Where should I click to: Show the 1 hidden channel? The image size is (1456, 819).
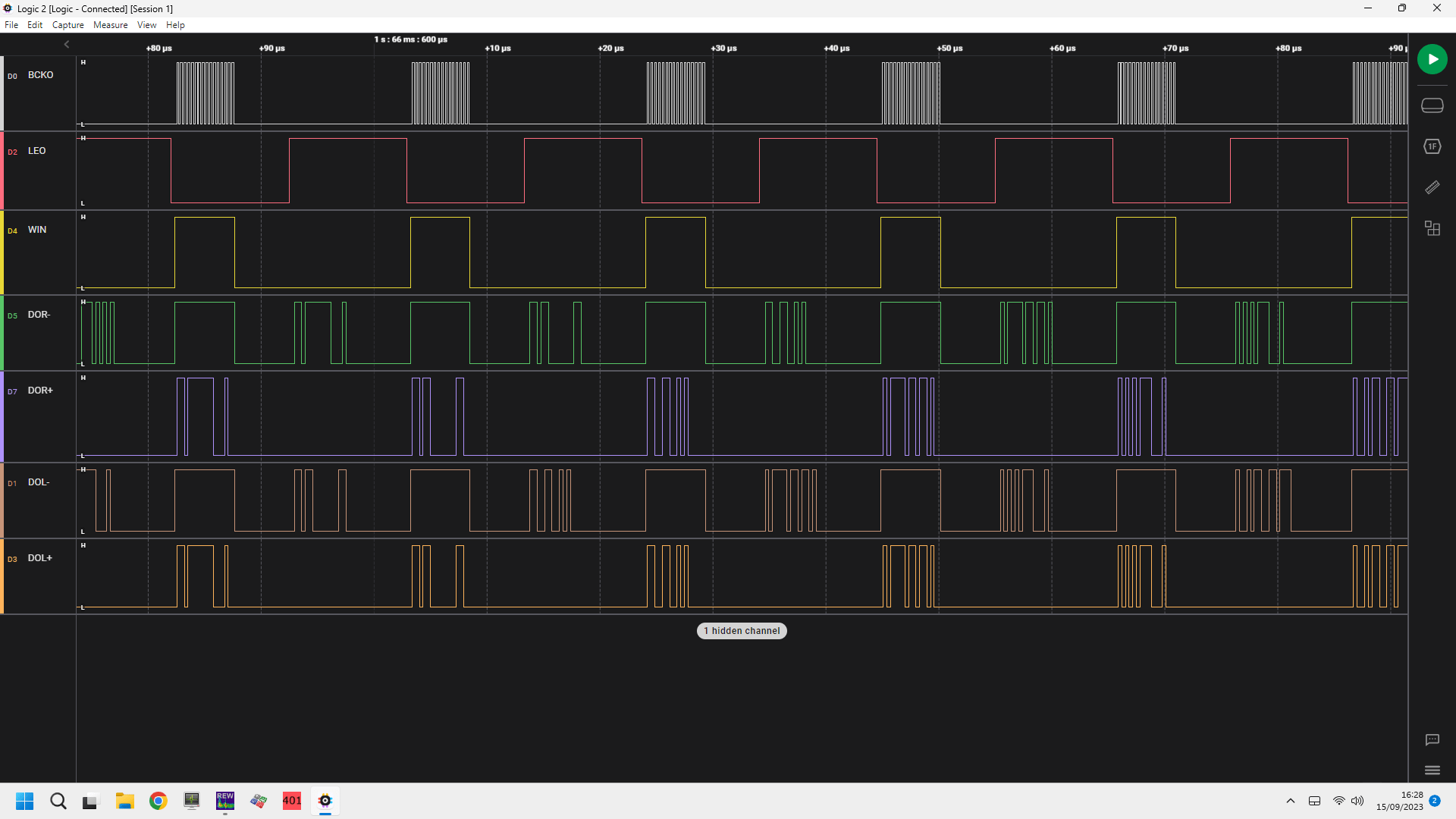(x=742, y=631)
